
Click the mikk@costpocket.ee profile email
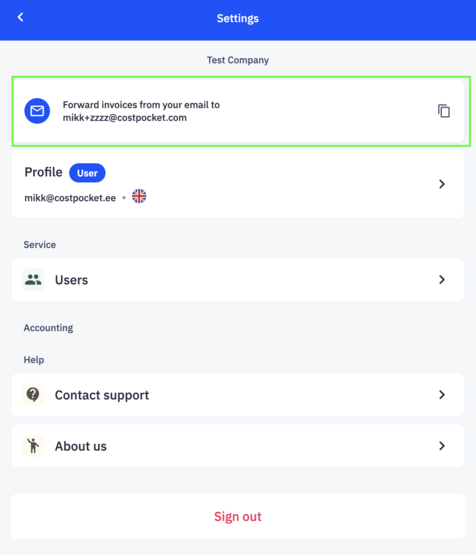point(70,198)
